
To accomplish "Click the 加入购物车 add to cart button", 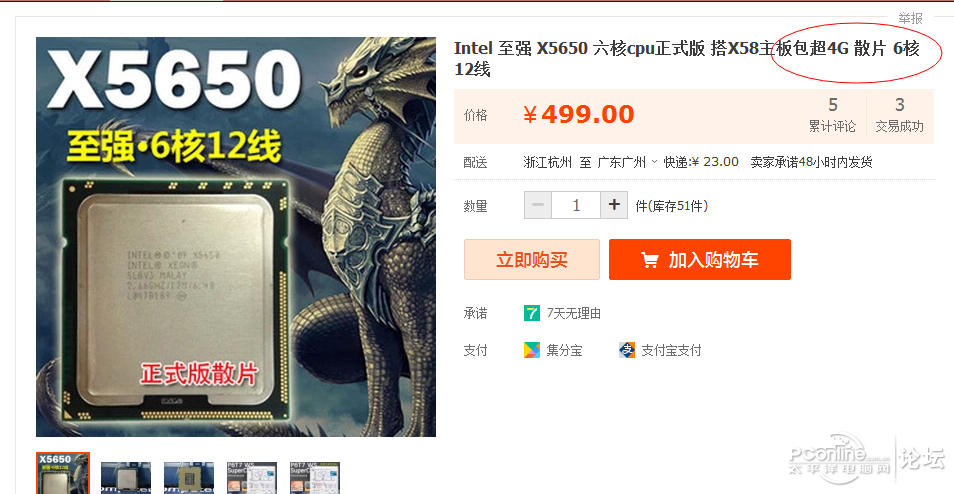I will (700, 260).
